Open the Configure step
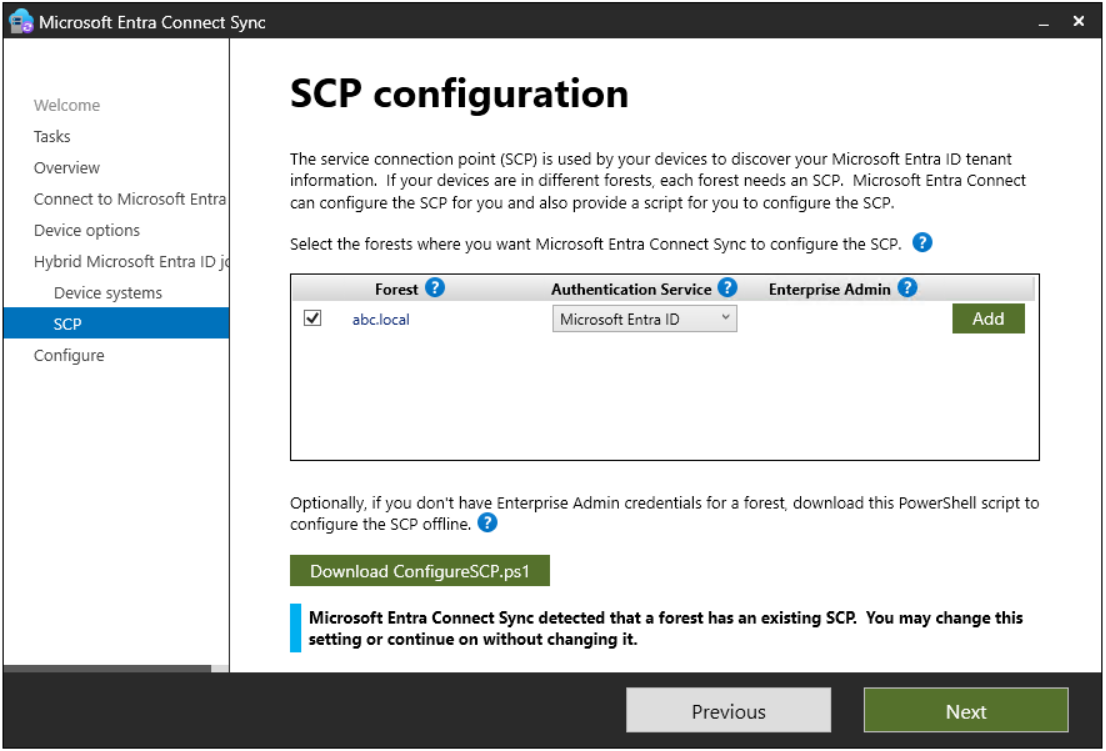Screen dimensions: 1106x751 [69, 355]
